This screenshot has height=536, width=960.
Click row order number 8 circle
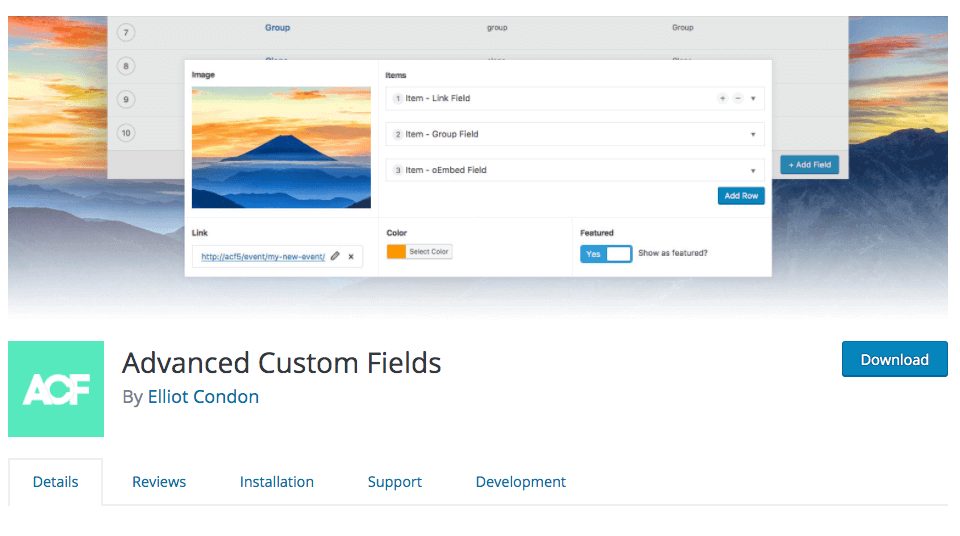126,66
